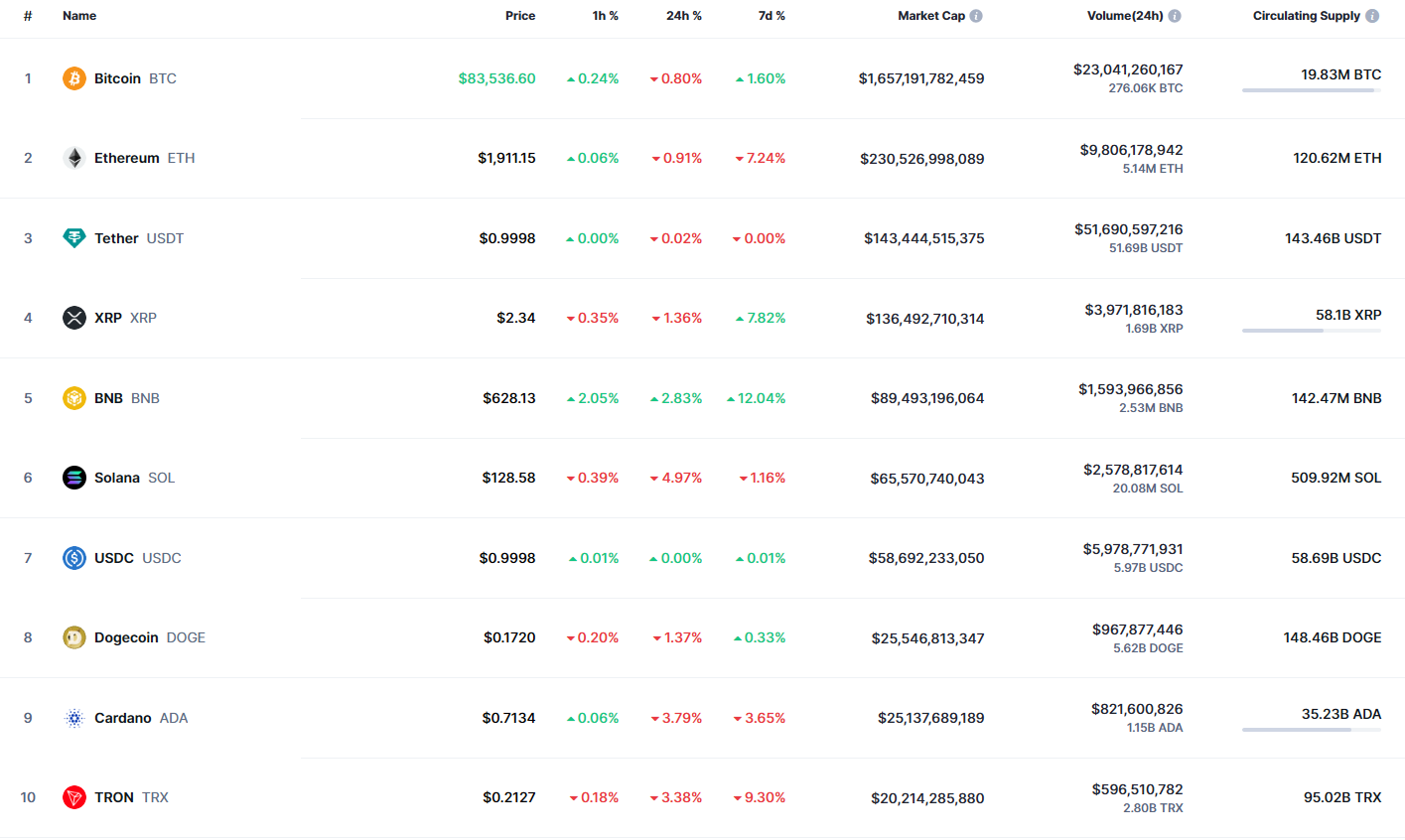
Task: Sort by rank number column header
Action: point(28,16)
